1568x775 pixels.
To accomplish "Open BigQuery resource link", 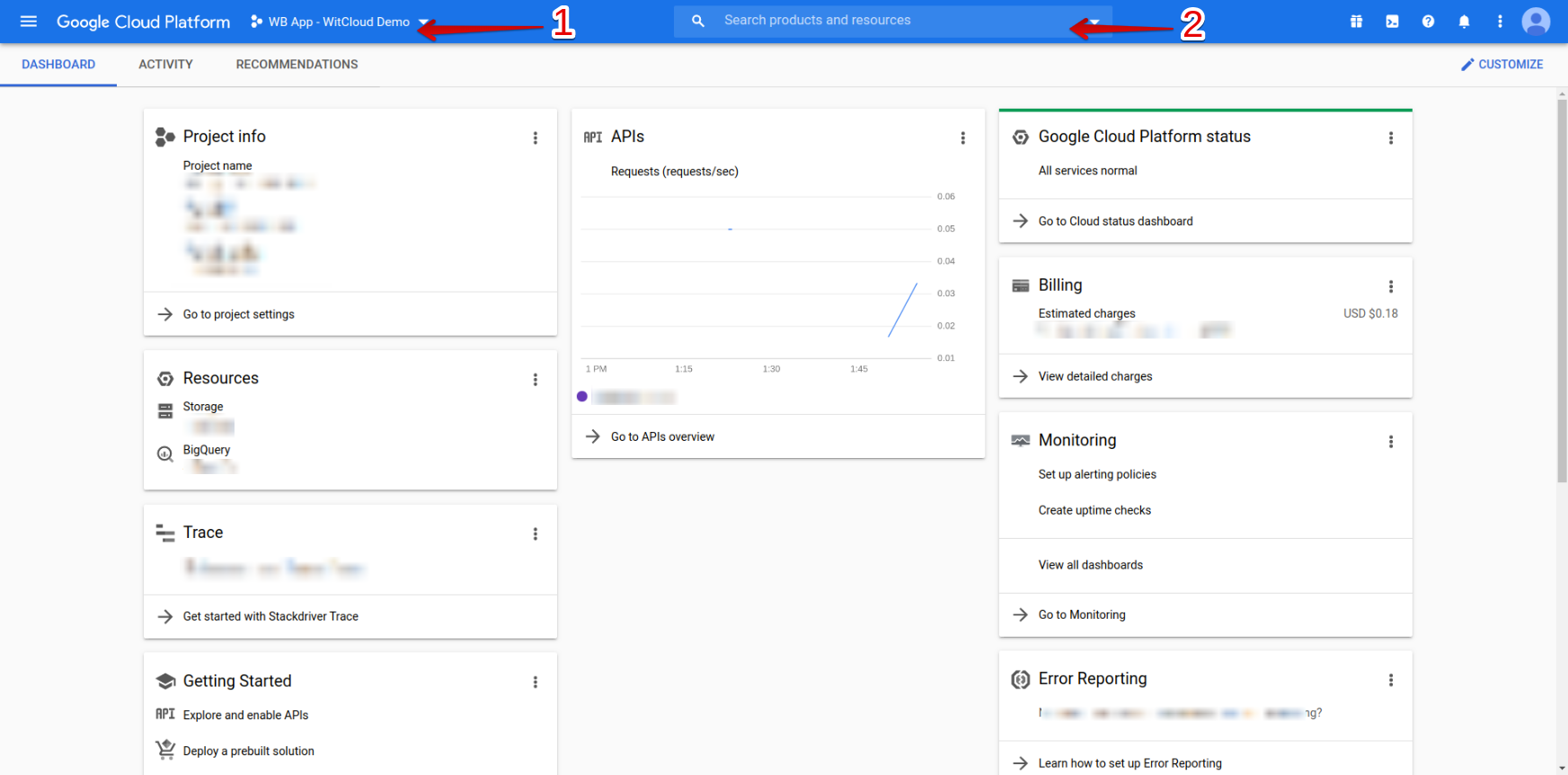I will click(x=207, y=450).
